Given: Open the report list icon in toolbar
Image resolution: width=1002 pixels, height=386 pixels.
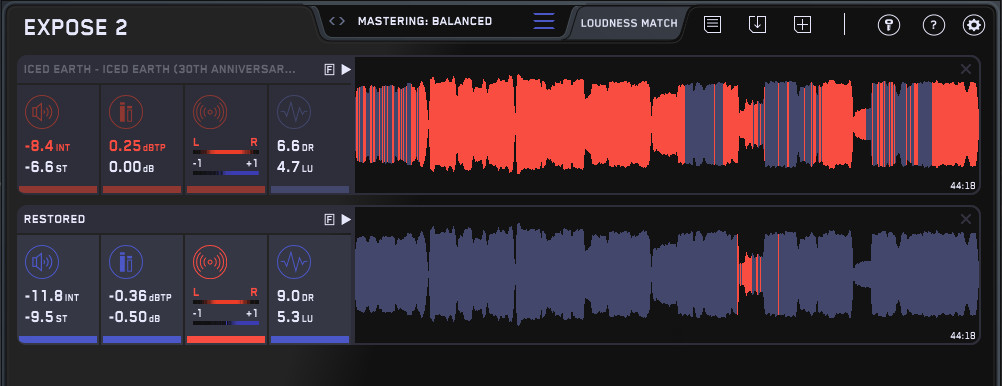Looking at the screenshot, I should (x=713, y=25).
